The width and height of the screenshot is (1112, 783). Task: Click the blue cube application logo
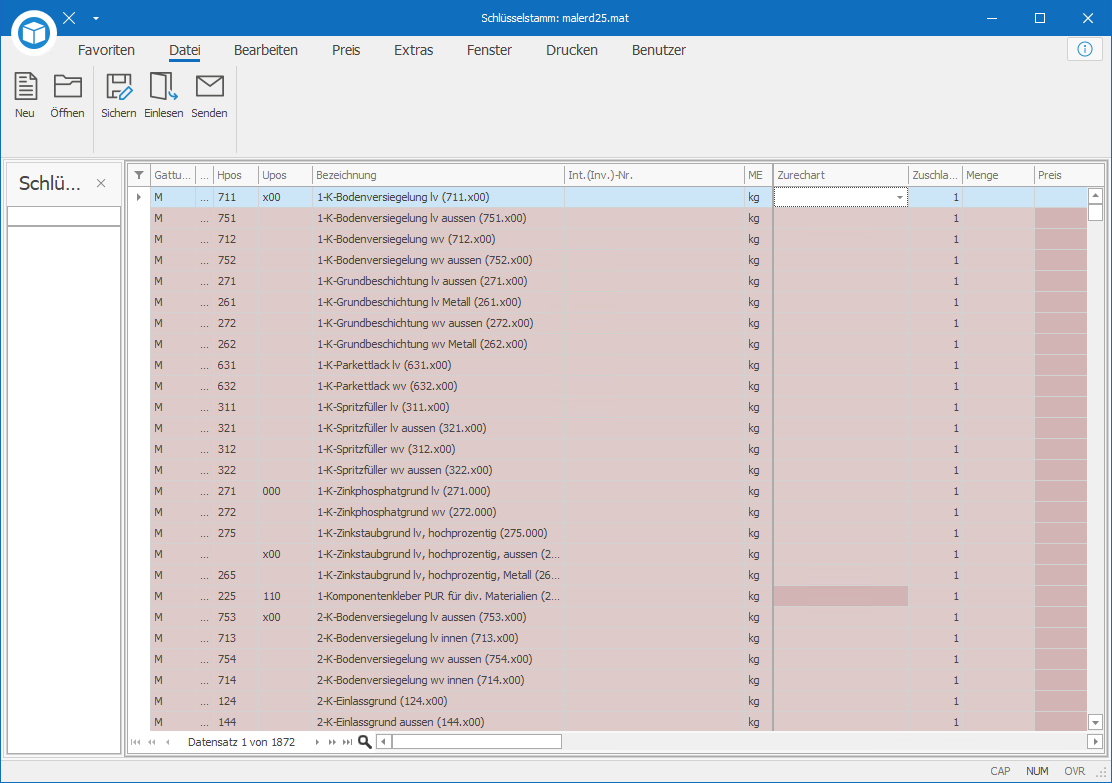click(34, 32)
